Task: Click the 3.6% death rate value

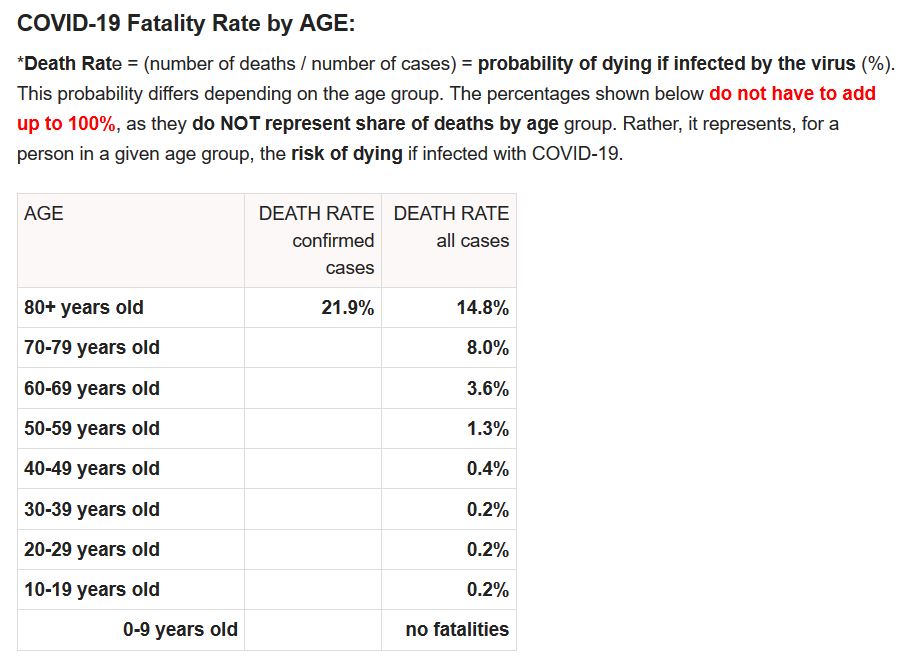Action: coord(488,389)
